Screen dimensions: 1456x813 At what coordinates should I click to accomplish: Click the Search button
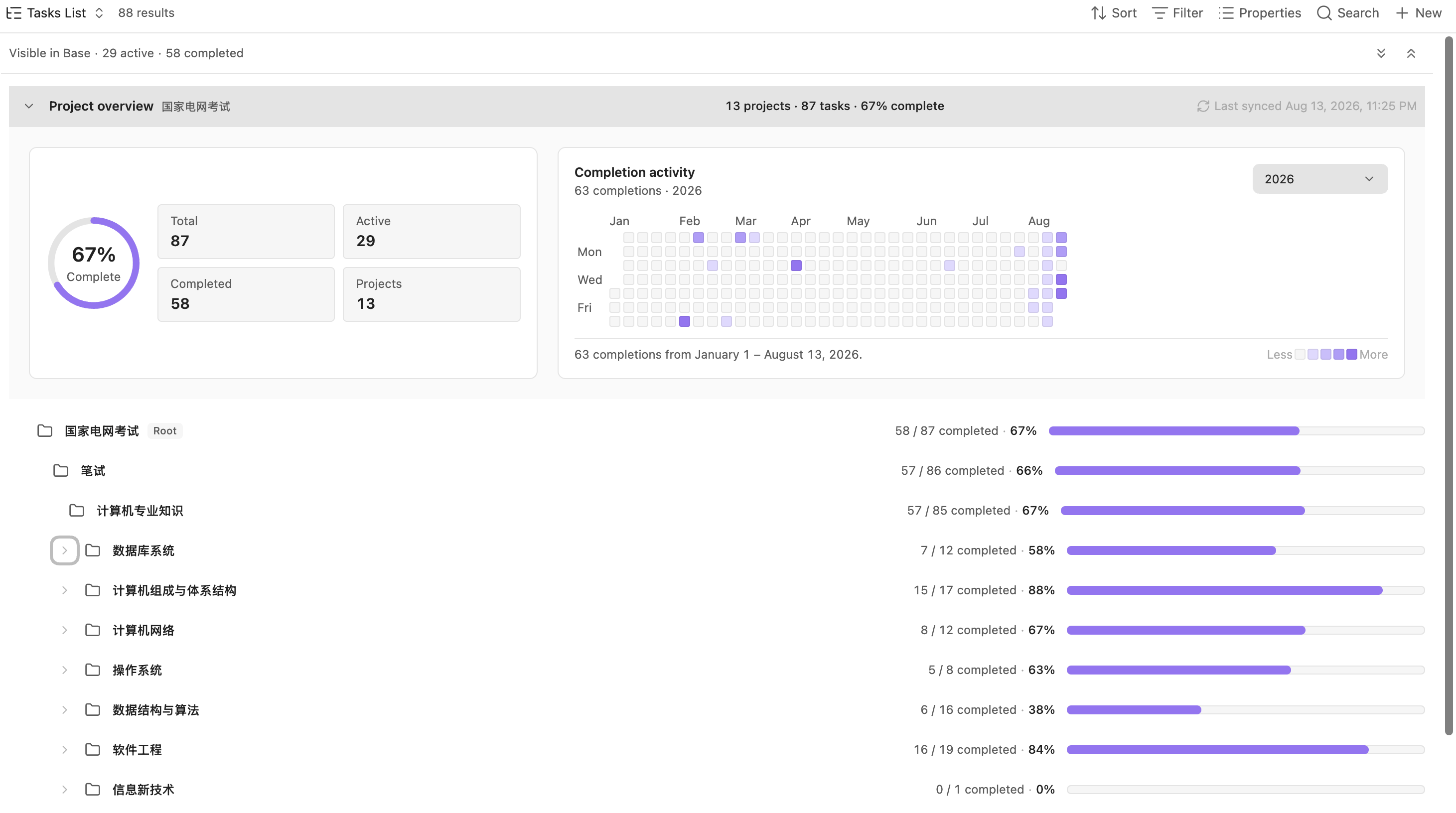(1347, 13)
